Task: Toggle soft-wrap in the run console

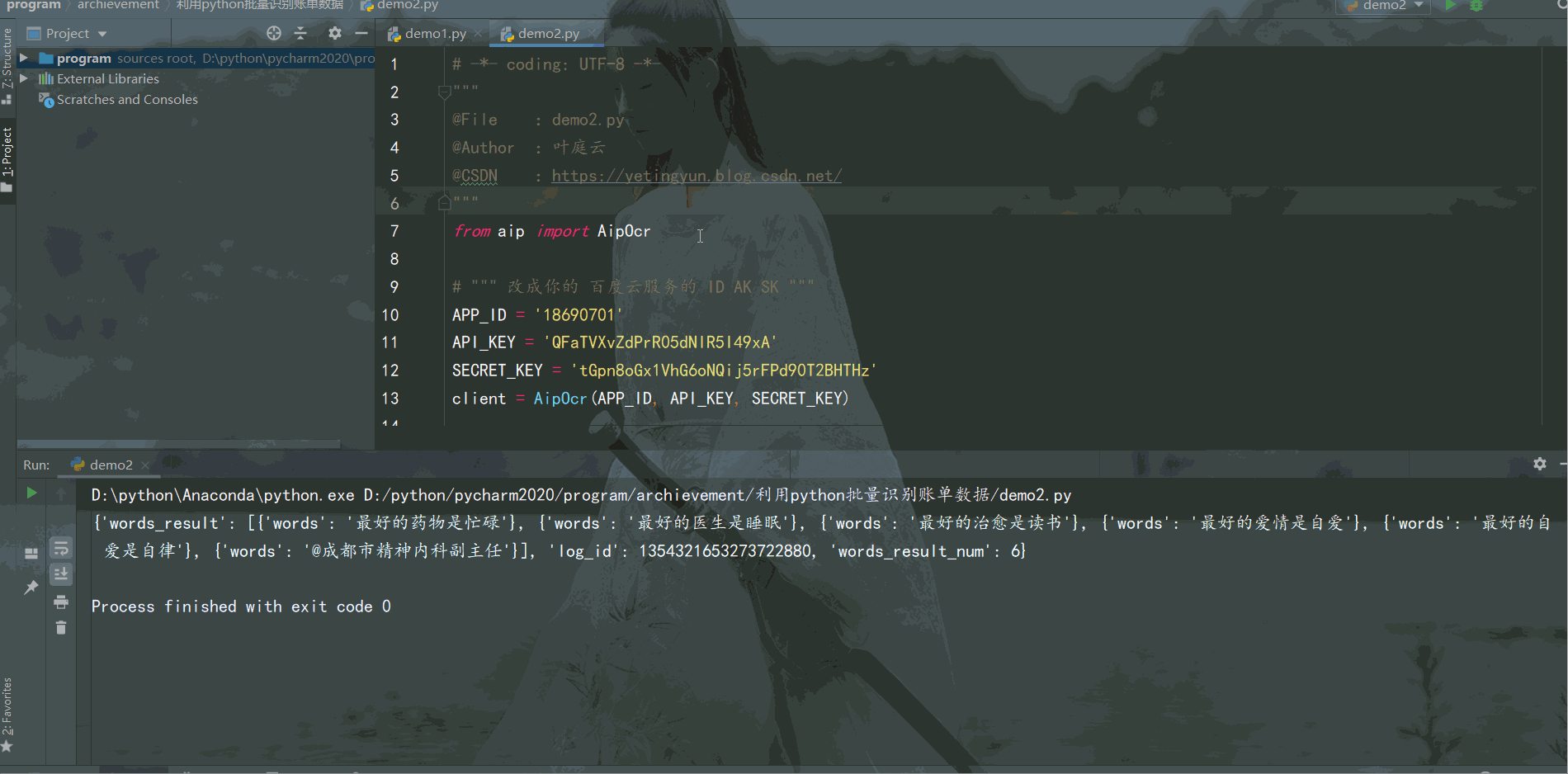Action: click(61, 548)
